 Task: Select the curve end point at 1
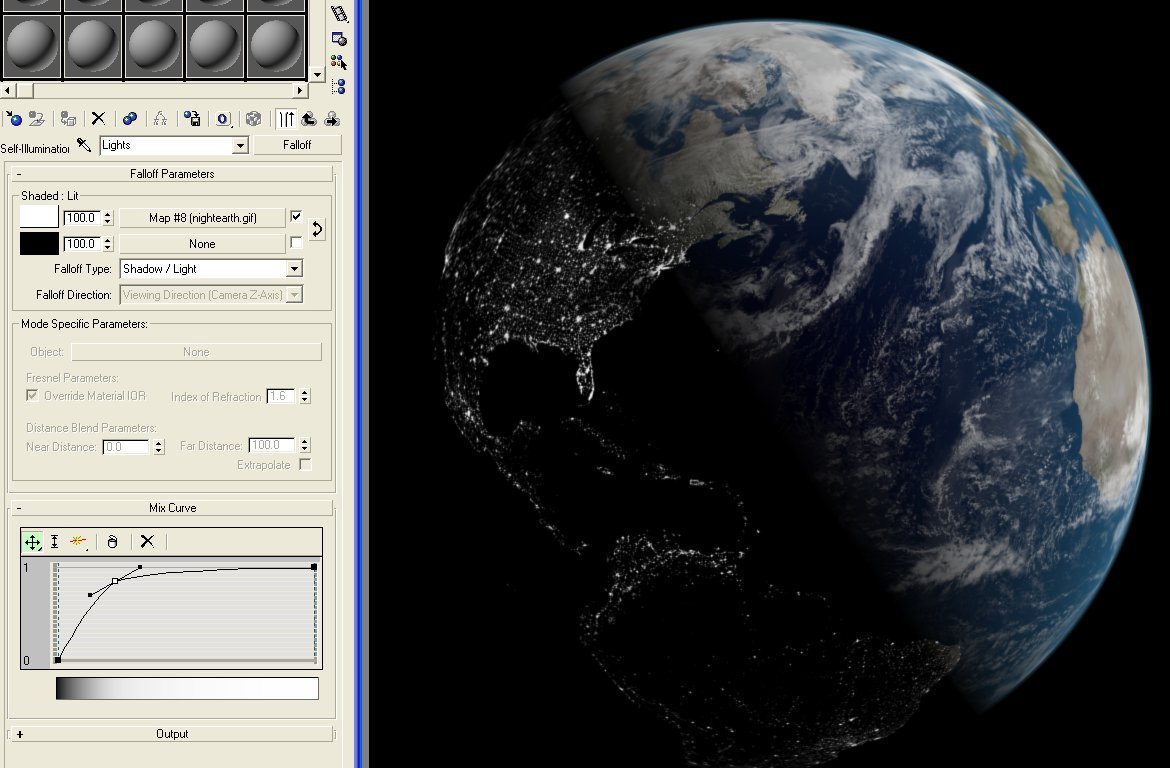[314, 567]
